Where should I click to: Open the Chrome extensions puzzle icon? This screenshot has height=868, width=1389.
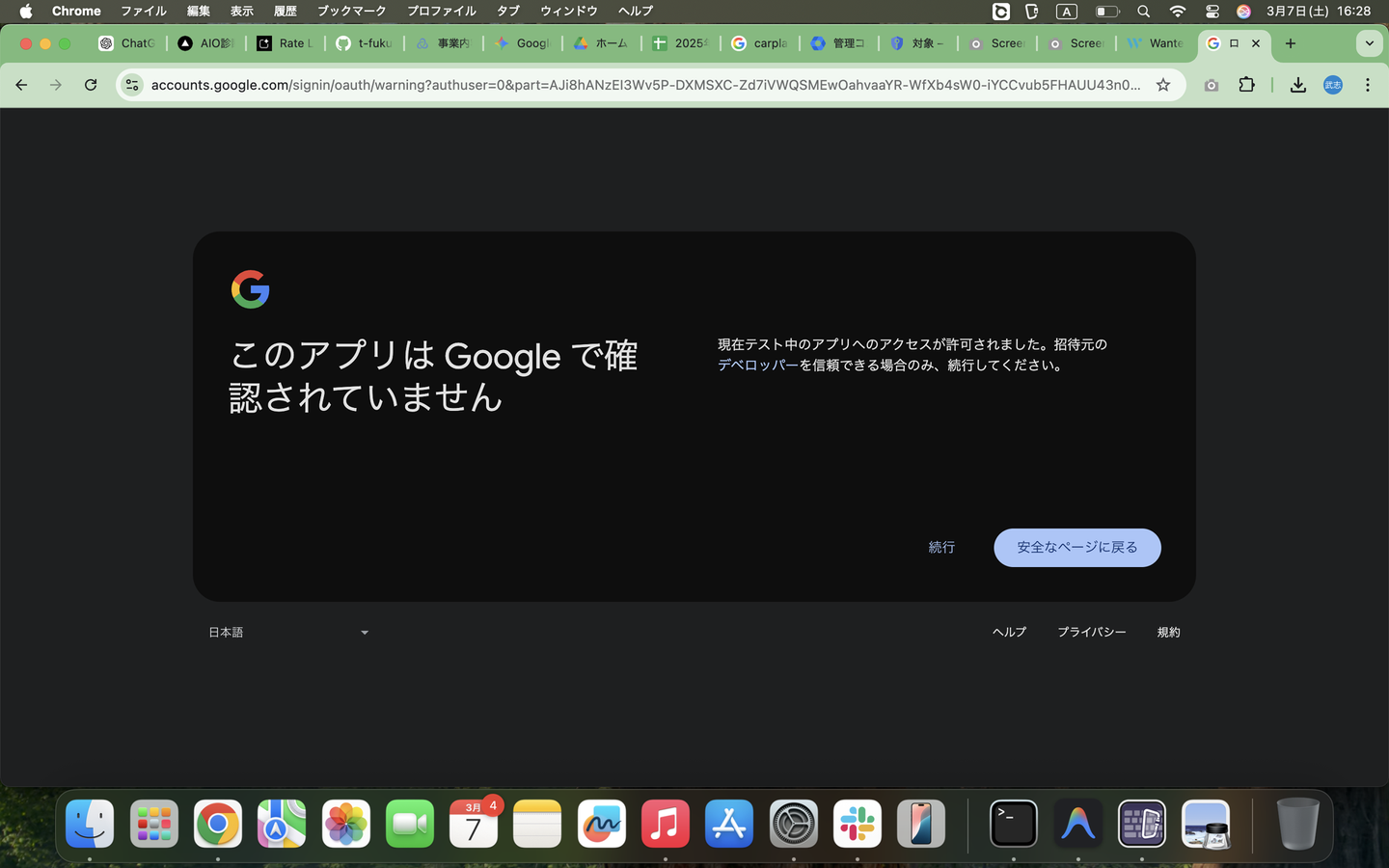click(1246, 85)
